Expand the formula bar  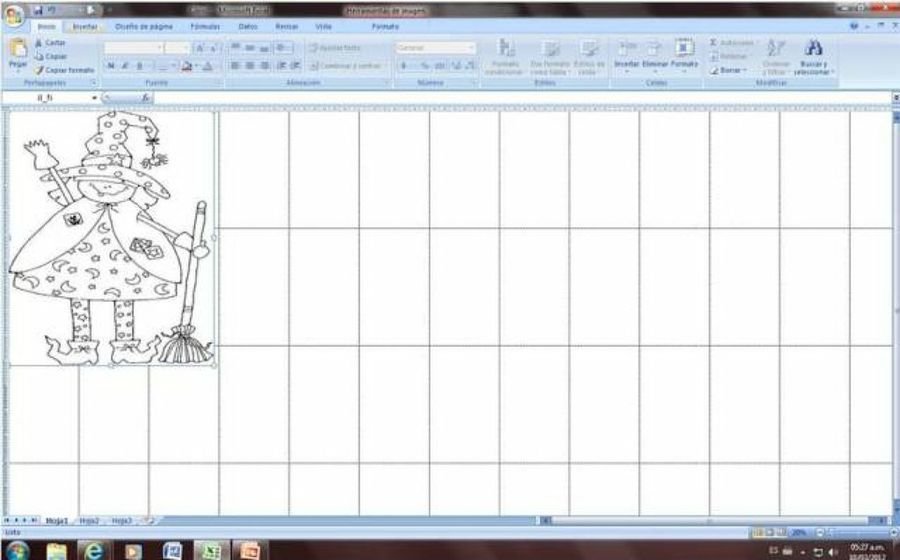coord(896,98)
